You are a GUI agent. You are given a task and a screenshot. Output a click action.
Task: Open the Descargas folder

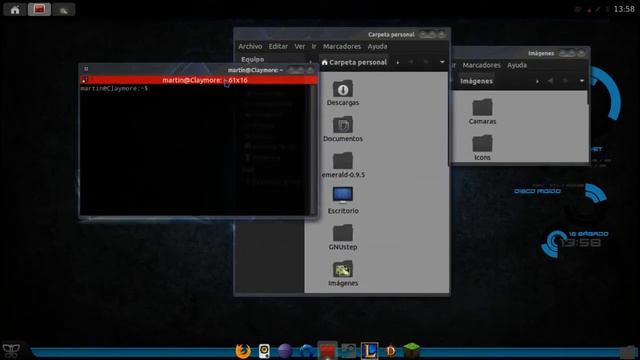[343, 93]
